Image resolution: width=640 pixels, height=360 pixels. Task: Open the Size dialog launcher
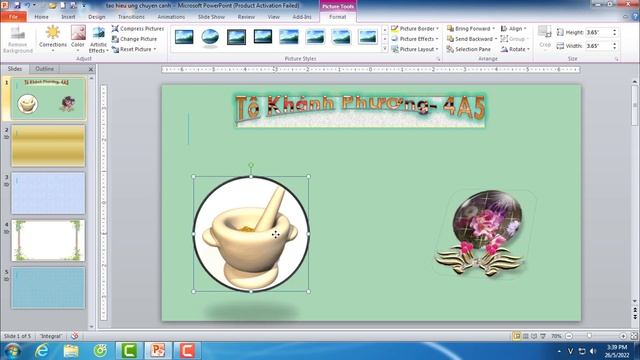click(x=616, y=59)
